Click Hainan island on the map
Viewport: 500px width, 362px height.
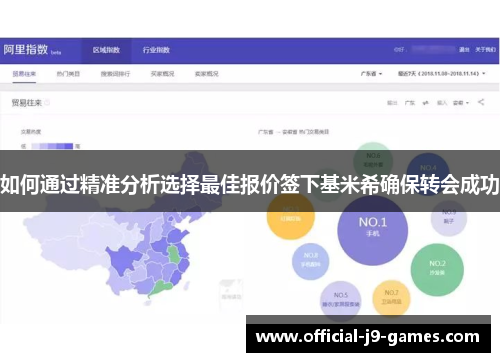[147, 303]
